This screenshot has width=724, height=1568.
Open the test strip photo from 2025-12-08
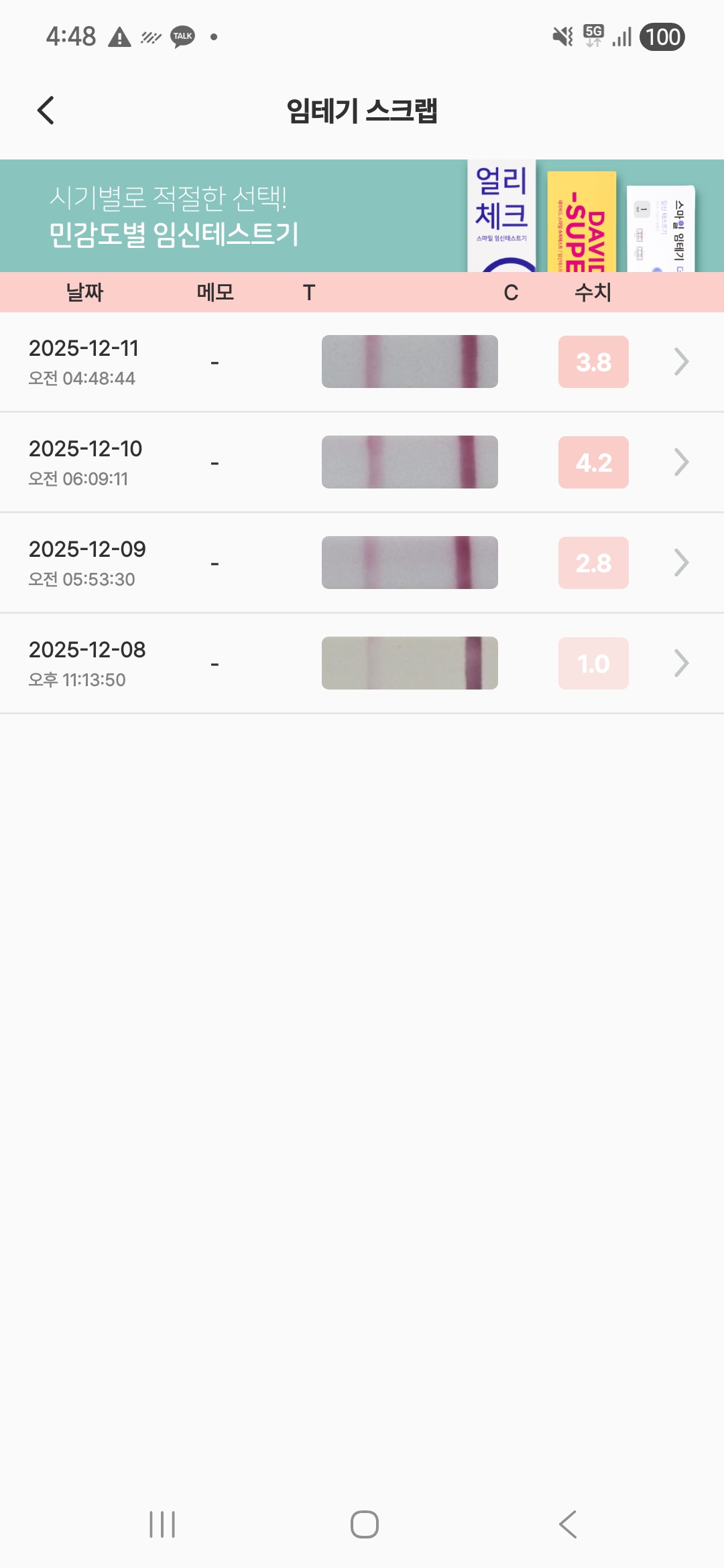click(410, 663)
